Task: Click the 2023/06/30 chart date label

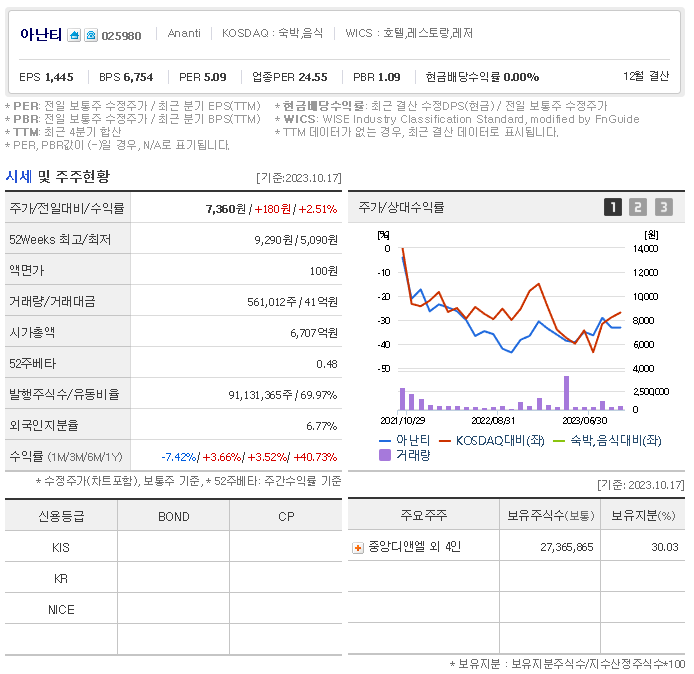Action: pos(584,420)
